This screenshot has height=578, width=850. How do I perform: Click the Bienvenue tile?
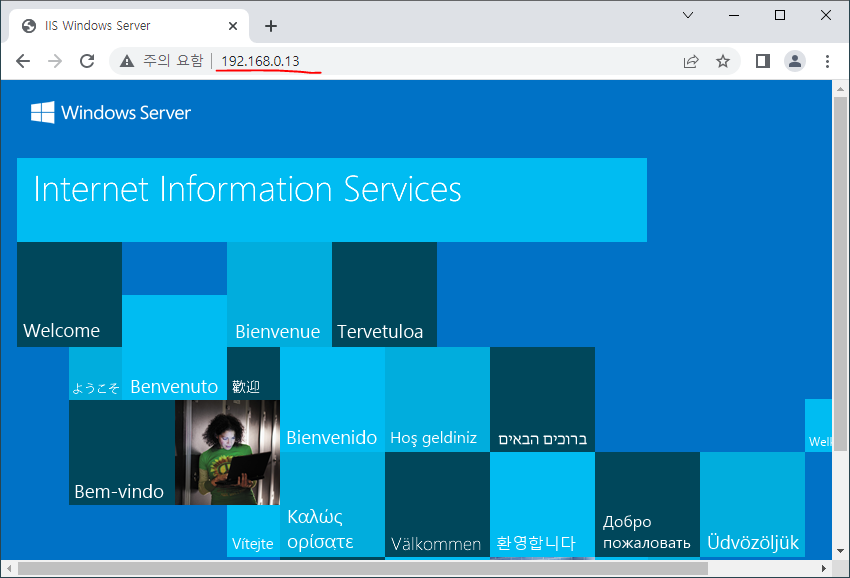(x=279, y=294)
